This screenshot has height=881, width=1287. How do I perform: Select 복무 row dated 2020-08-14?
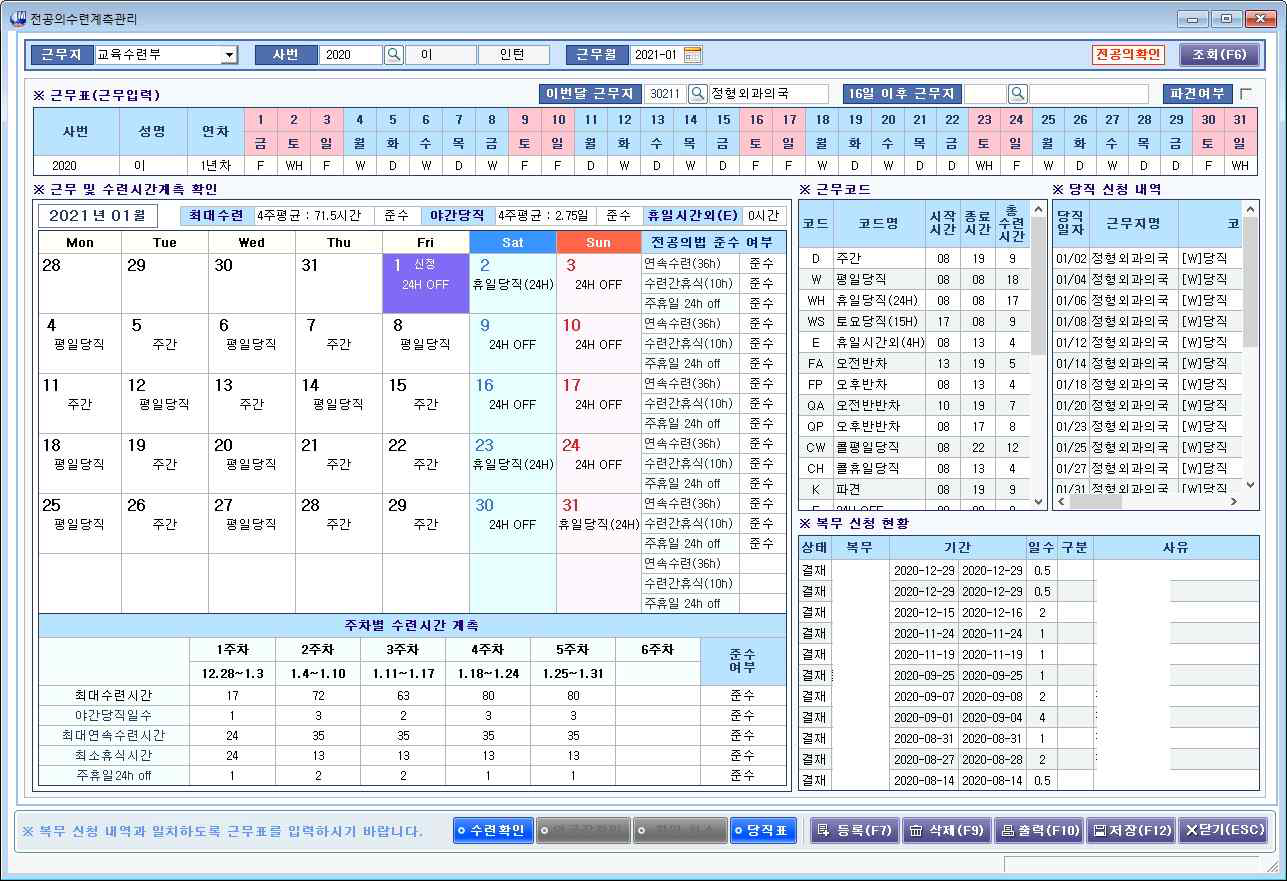1029,780
